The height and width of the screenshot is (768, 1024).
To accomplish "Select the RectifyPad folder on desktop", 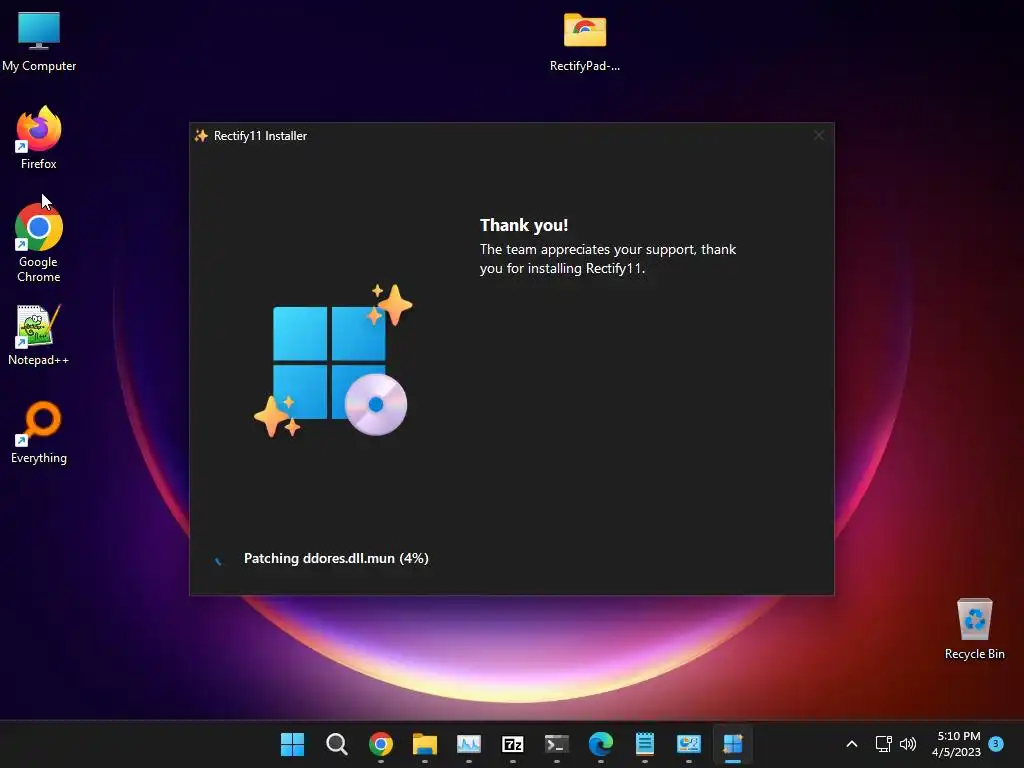I will (x=584, y=42).
